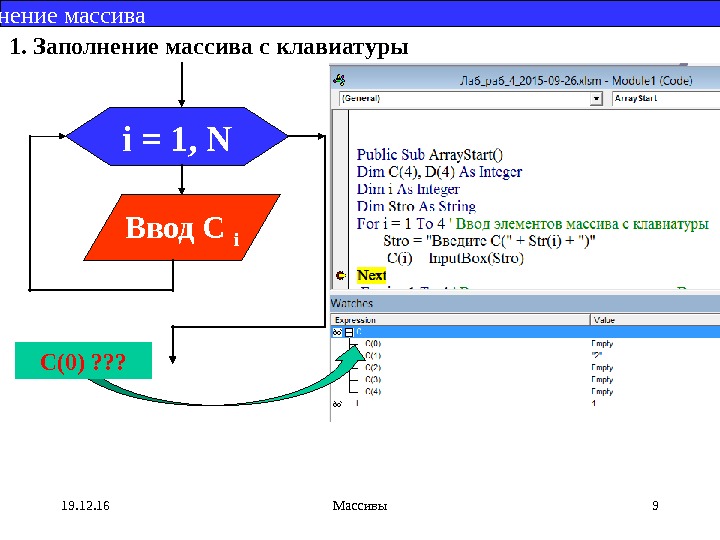Click the footer date 19.12.16
Viewport: 720px width, 540px height.
click(x=85, y=506)
